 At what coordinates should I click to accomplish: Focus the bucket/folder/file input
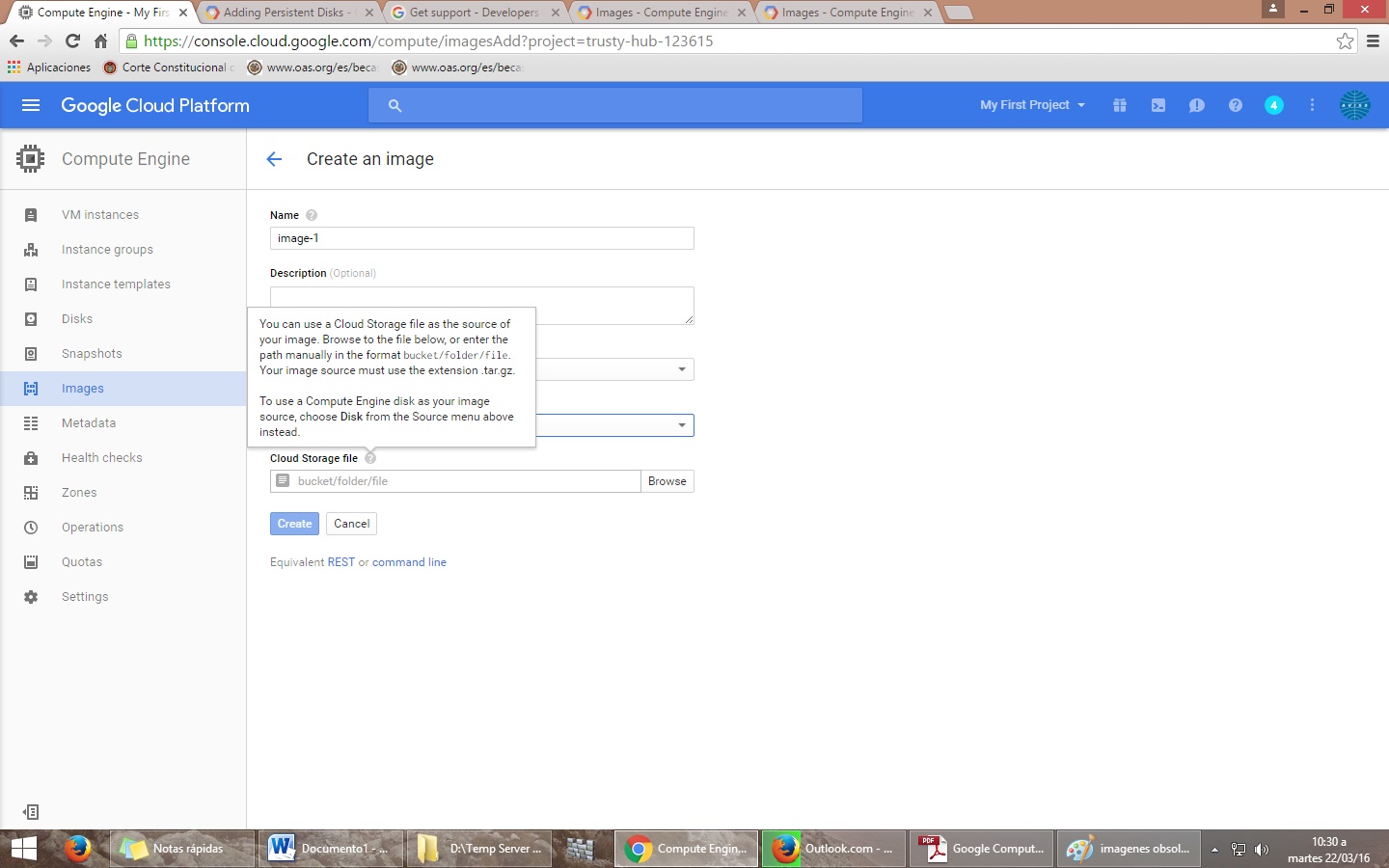(x=455, y=481)
